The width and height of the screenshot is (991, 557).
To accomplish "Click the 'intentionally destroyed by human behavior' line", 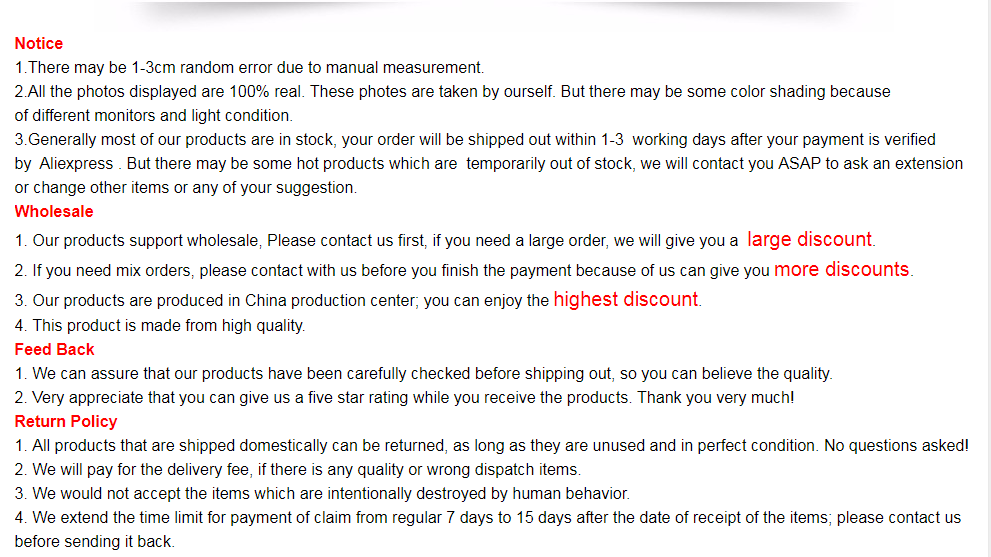I will click(x=322, y=494).
